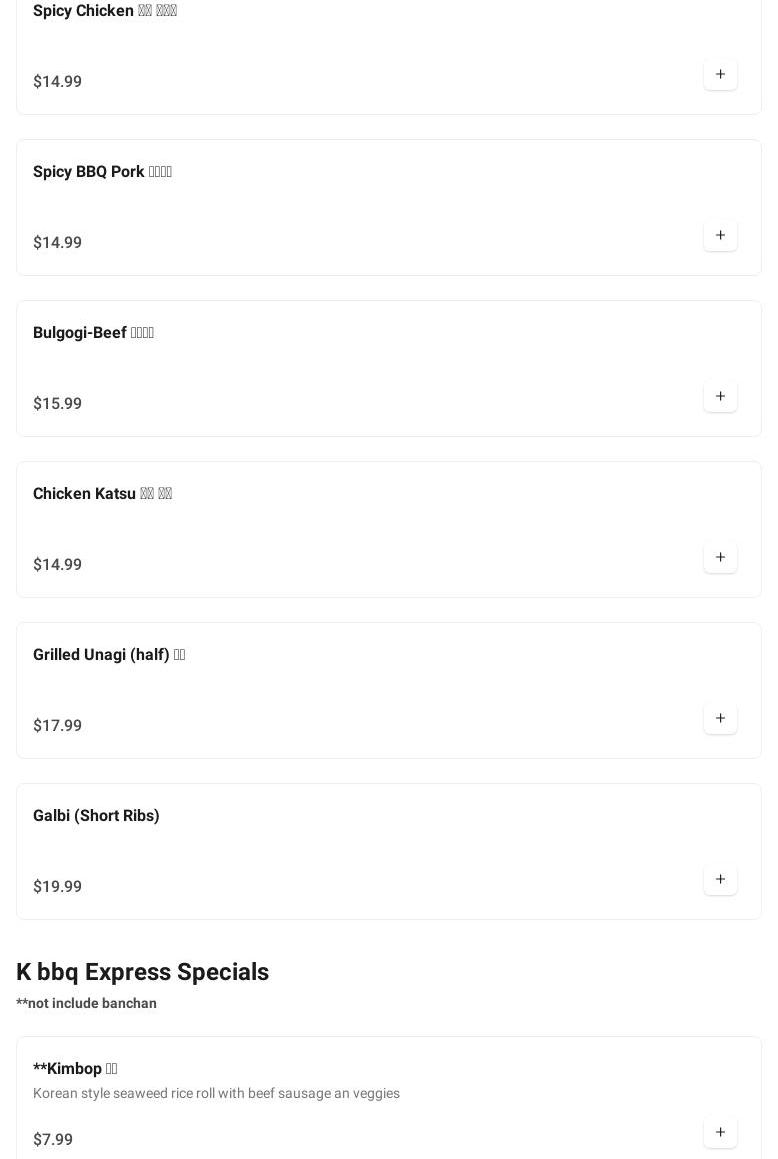View the Grilled Unagi (half) item
Image resolution: width=778 pixels, height=1159 pixels.
(109, 655)
